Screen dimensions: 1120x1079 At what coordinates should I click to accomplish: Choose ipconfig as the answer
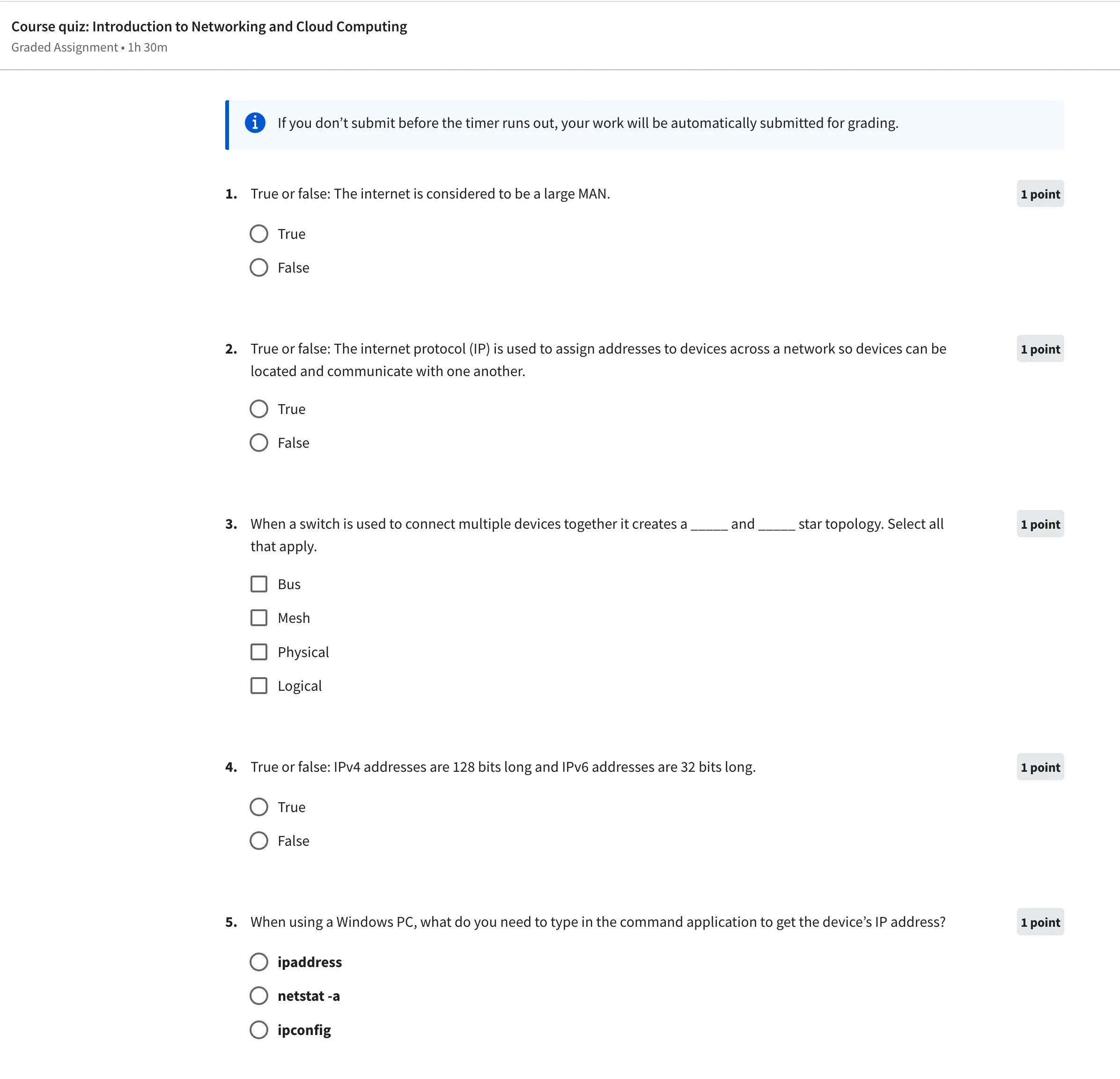[x=259, y=1030]
